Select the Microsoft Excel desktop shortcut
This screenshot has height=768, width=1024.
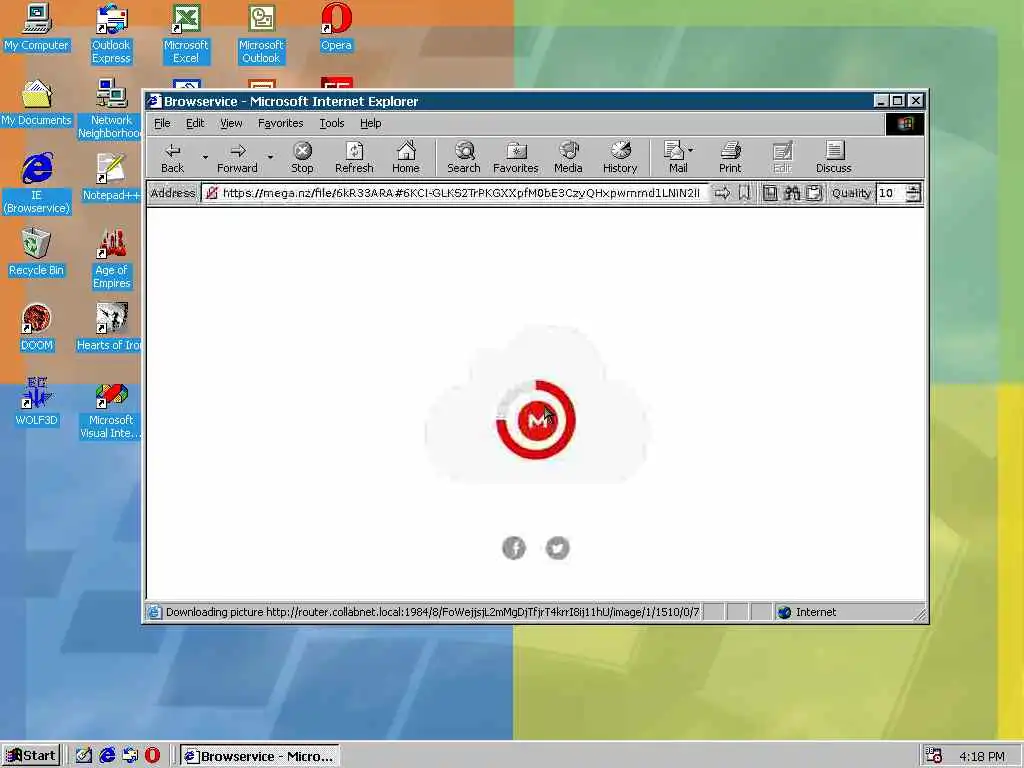(185, 33)
